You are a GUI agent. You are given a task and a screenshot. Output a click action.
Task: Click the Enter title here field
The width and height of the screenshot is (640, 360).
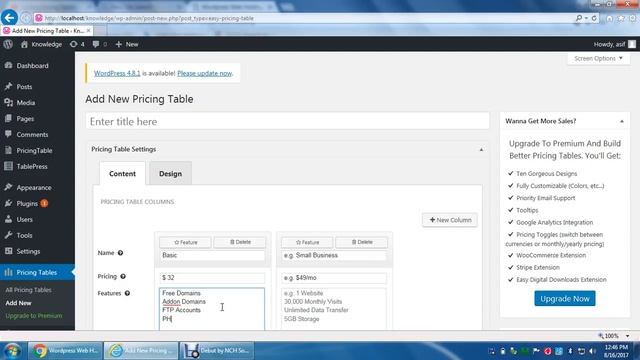pyautogui.click(x=287, y=122)
